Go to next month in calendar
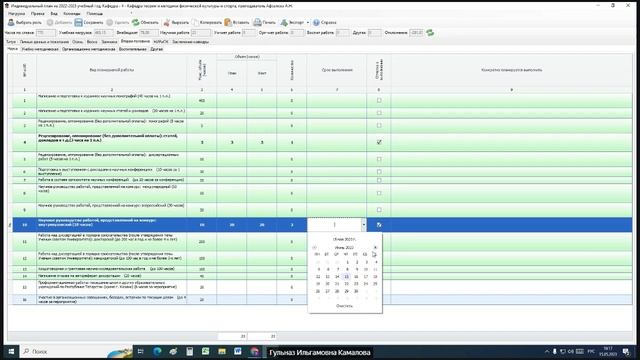 click(375, 247)
